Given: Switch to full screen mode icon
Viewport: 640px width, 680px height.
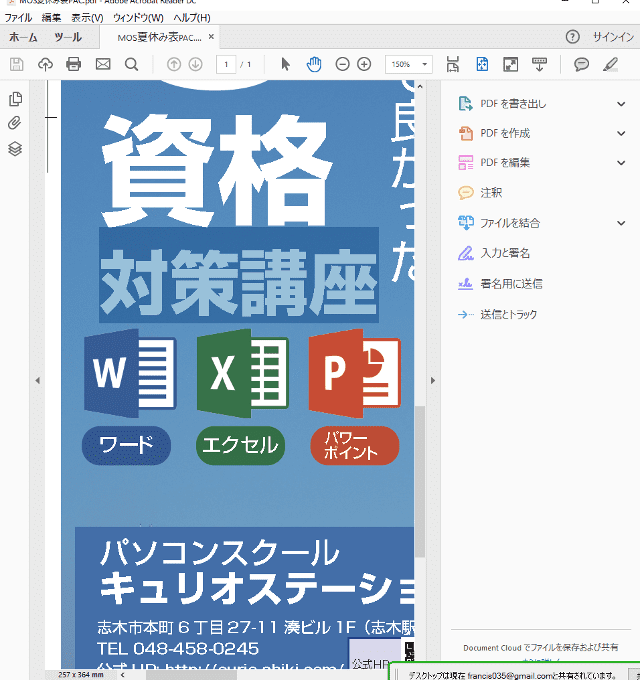Looking at the screenshot, I should (x=511, y=65).
